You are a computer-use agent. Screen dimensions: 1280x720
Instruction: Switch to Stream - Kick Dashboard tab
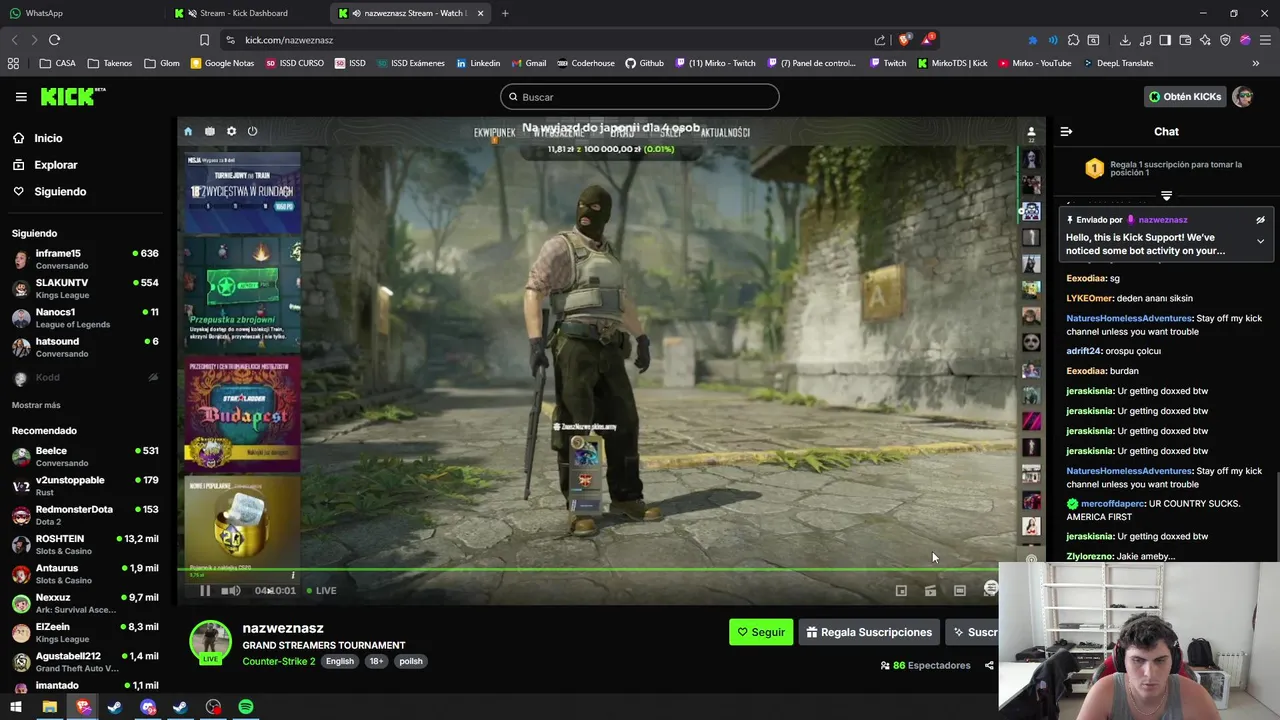pyautogui.click(x=248, y=13)
